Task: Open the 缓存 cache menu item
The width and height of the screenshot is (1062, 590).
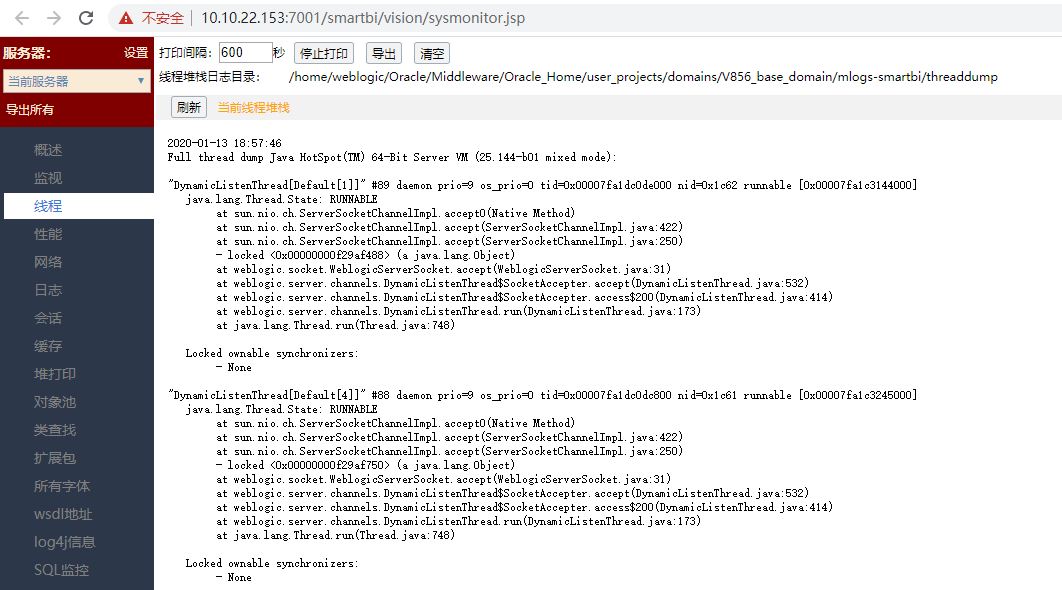Action: point(48,346)
